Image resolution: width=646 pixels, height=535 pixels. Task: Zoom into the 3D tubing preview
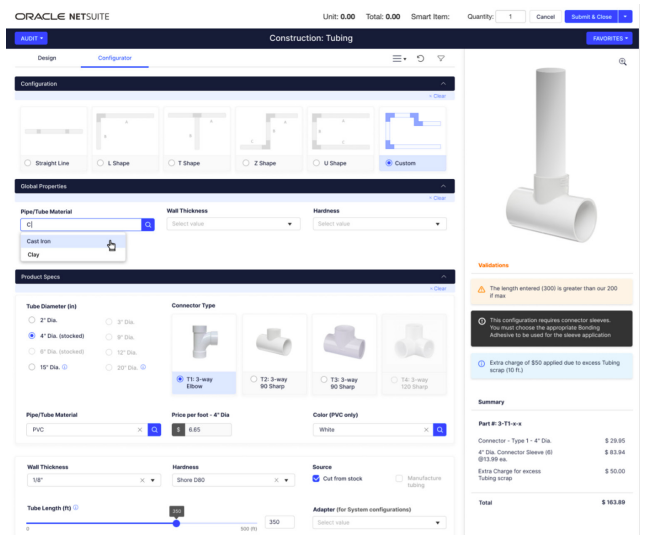click(x=623, y=61)
